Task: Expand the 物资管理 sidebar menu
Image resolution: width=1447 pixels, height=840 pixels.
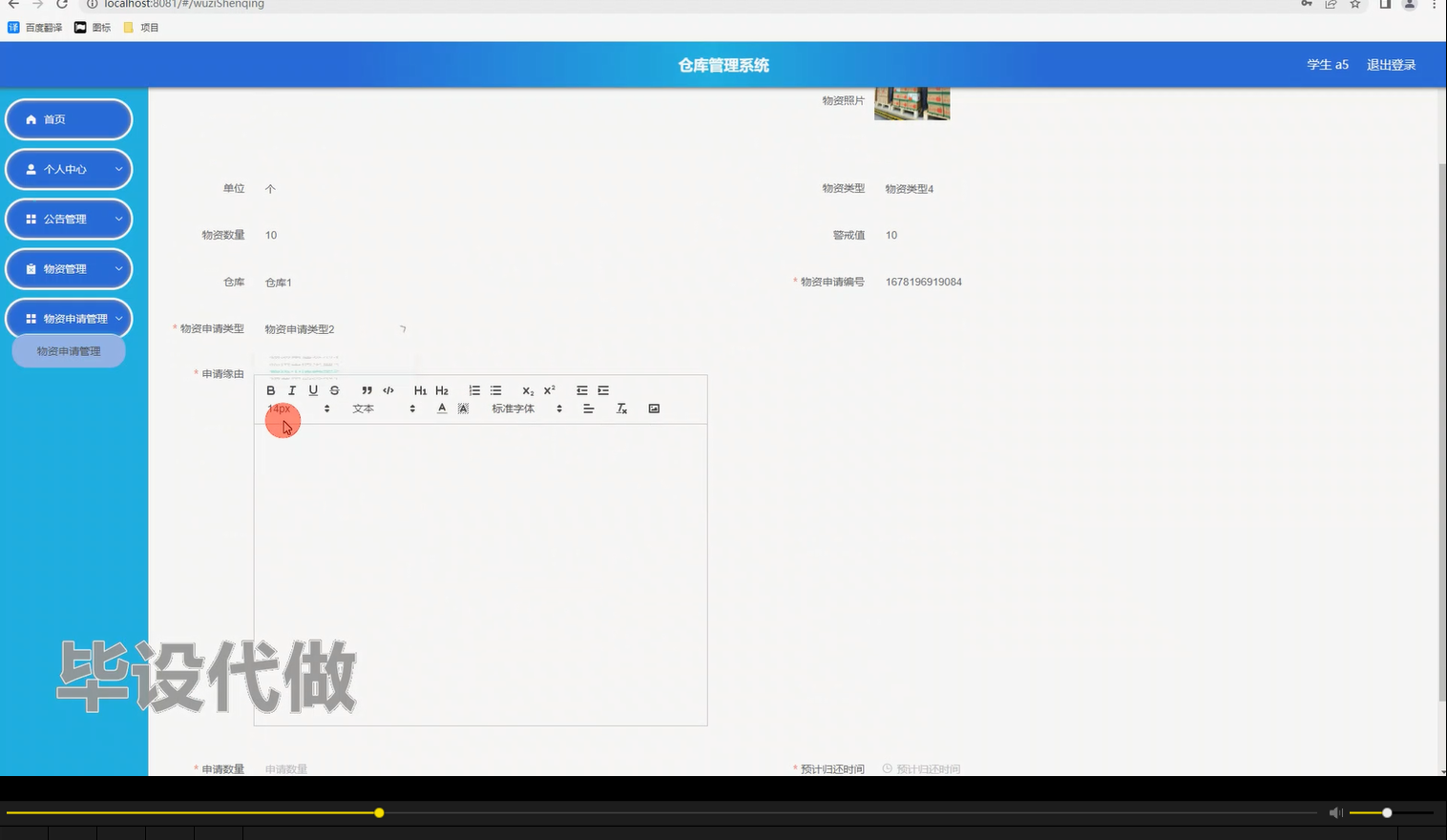Action: click(x=68, y=268)
